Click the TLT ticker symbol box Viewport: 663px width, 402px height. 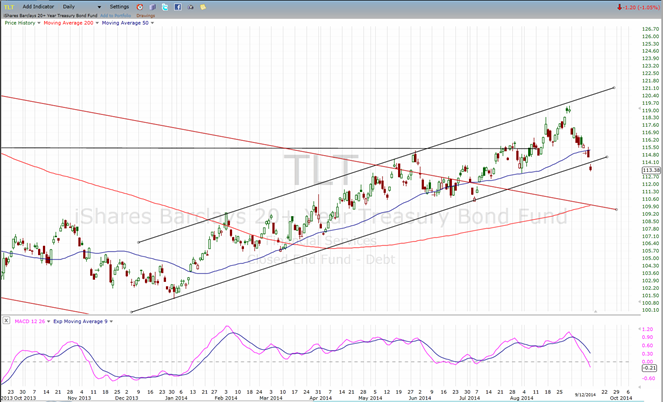tap(9, 7)
